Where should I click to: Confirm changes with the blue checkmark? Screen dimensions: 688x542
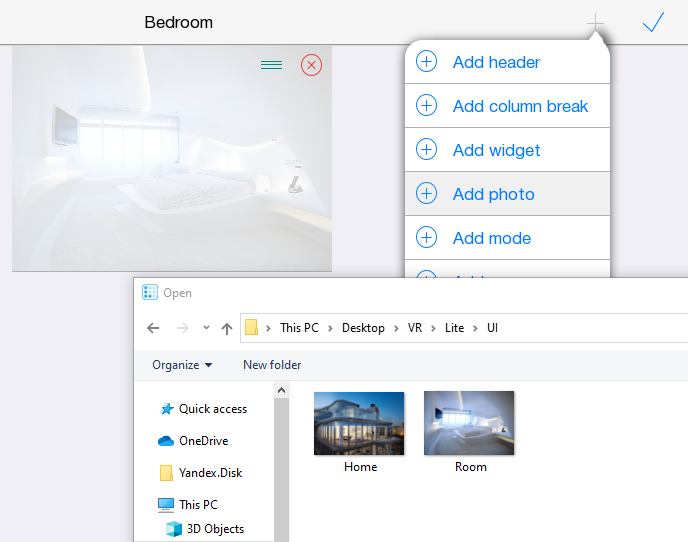point(653,22)
